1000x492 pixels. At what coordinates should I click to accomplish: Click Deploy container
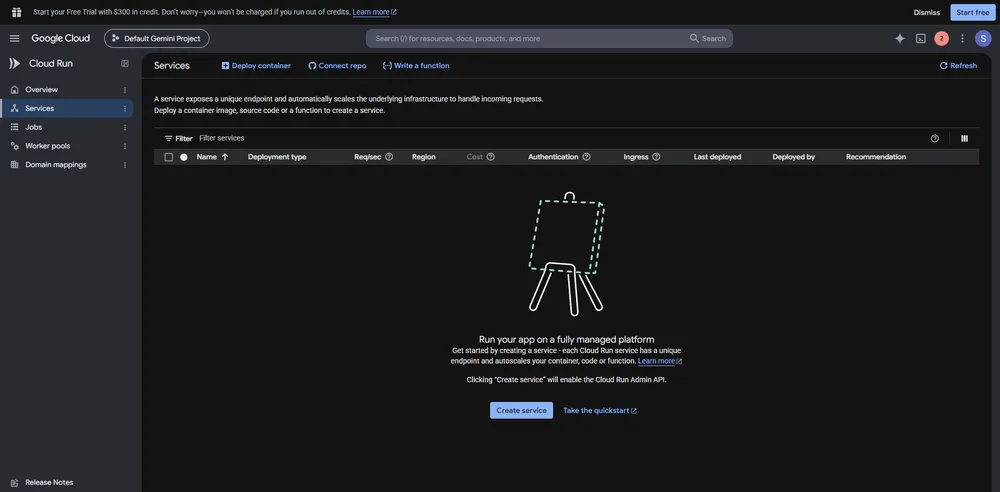pos(256,66)
